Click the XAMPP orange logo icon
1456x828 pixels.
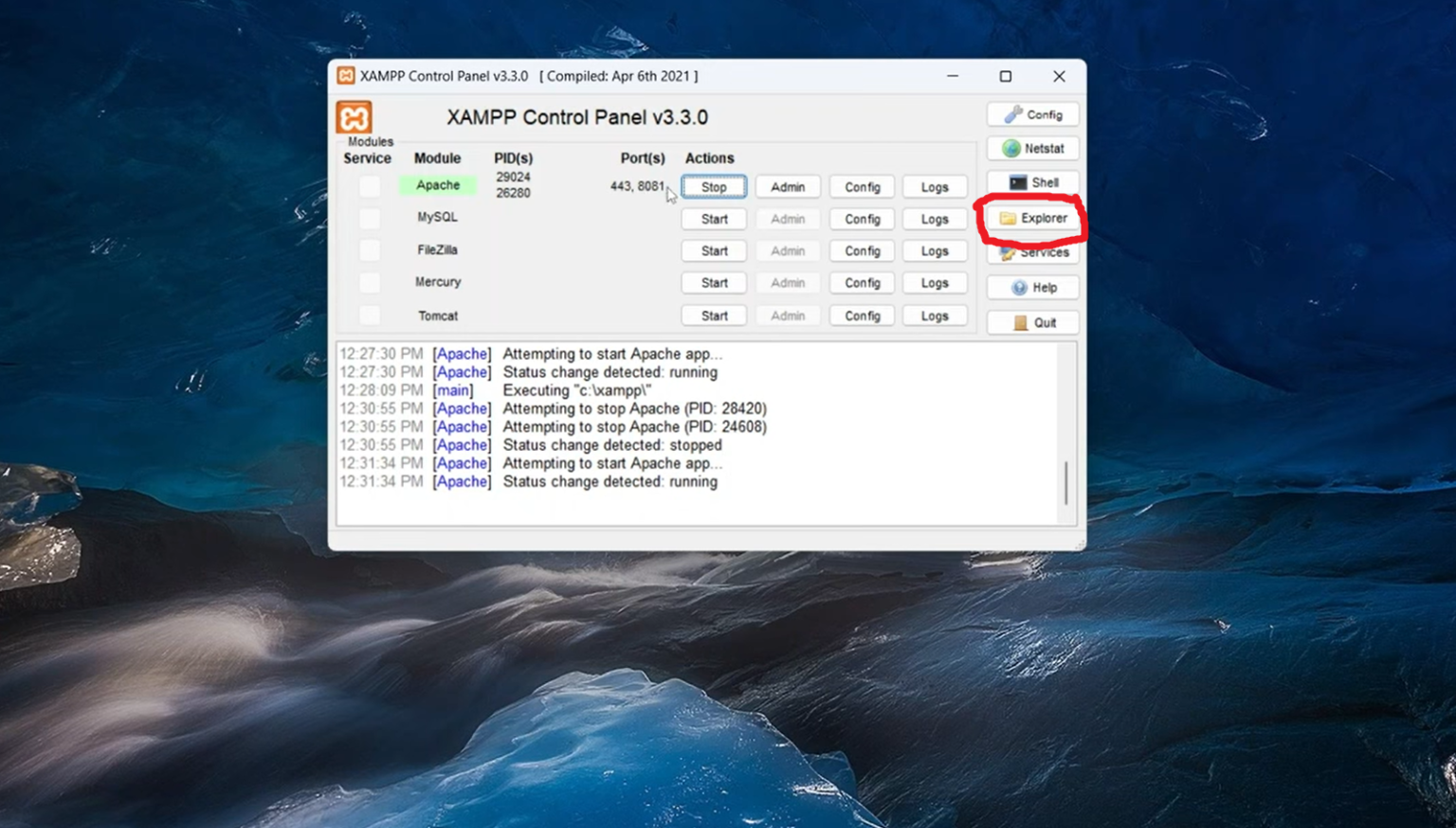pos(354,117)
